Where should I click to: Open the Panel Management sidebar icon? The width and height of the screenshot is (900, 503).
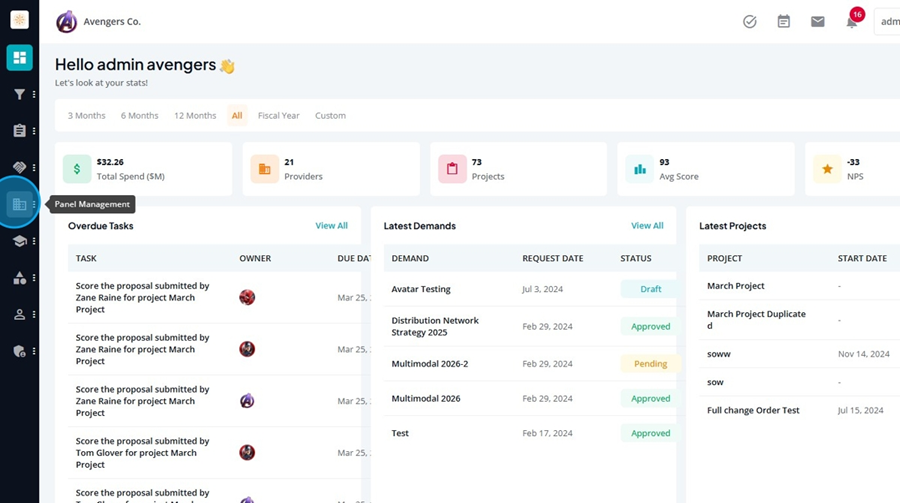[20, 204]
